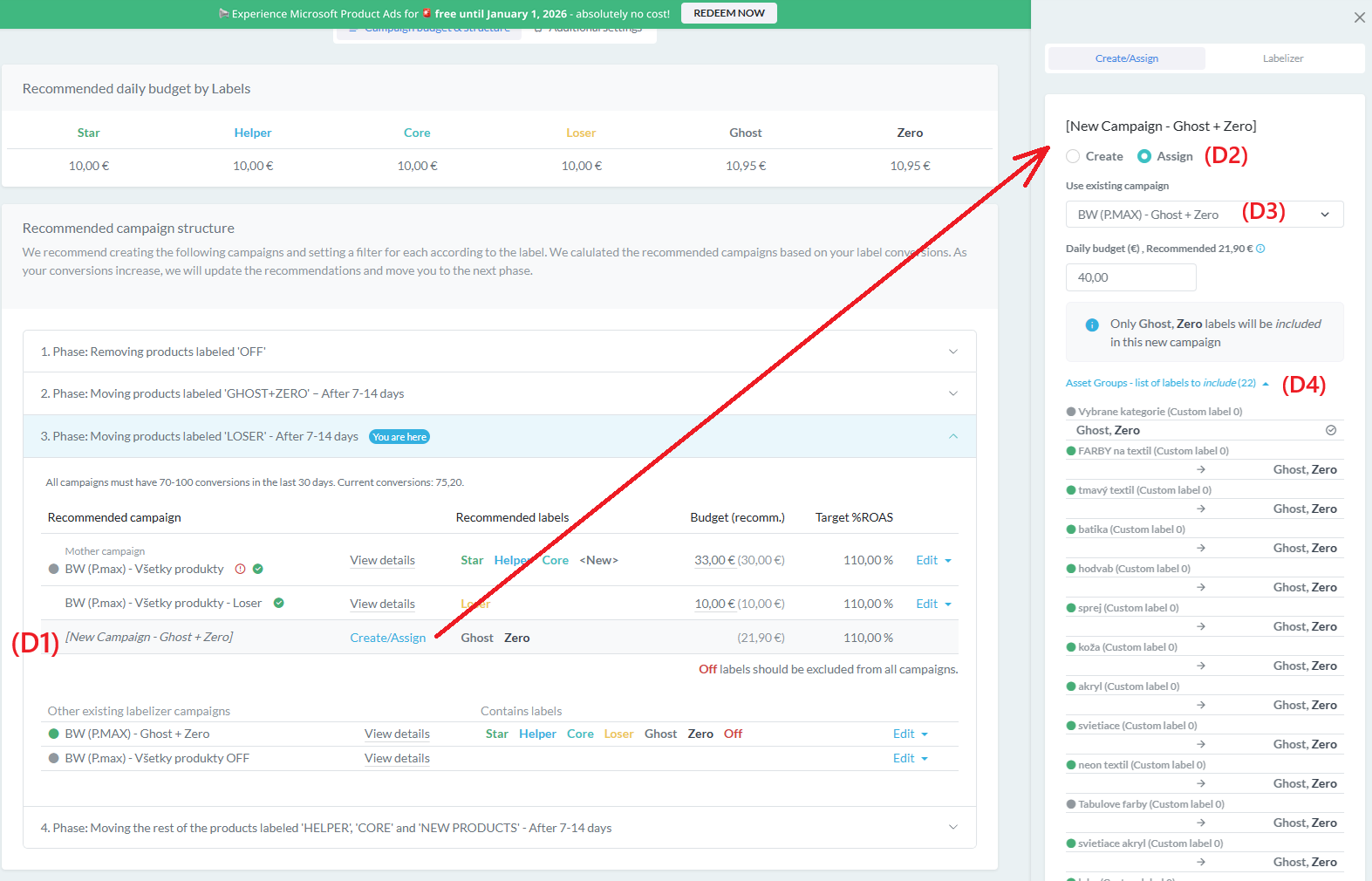Select the Assign radio button
Image resolution: width=1372 pixels, height=881 pixels.
coord(1144,156)
